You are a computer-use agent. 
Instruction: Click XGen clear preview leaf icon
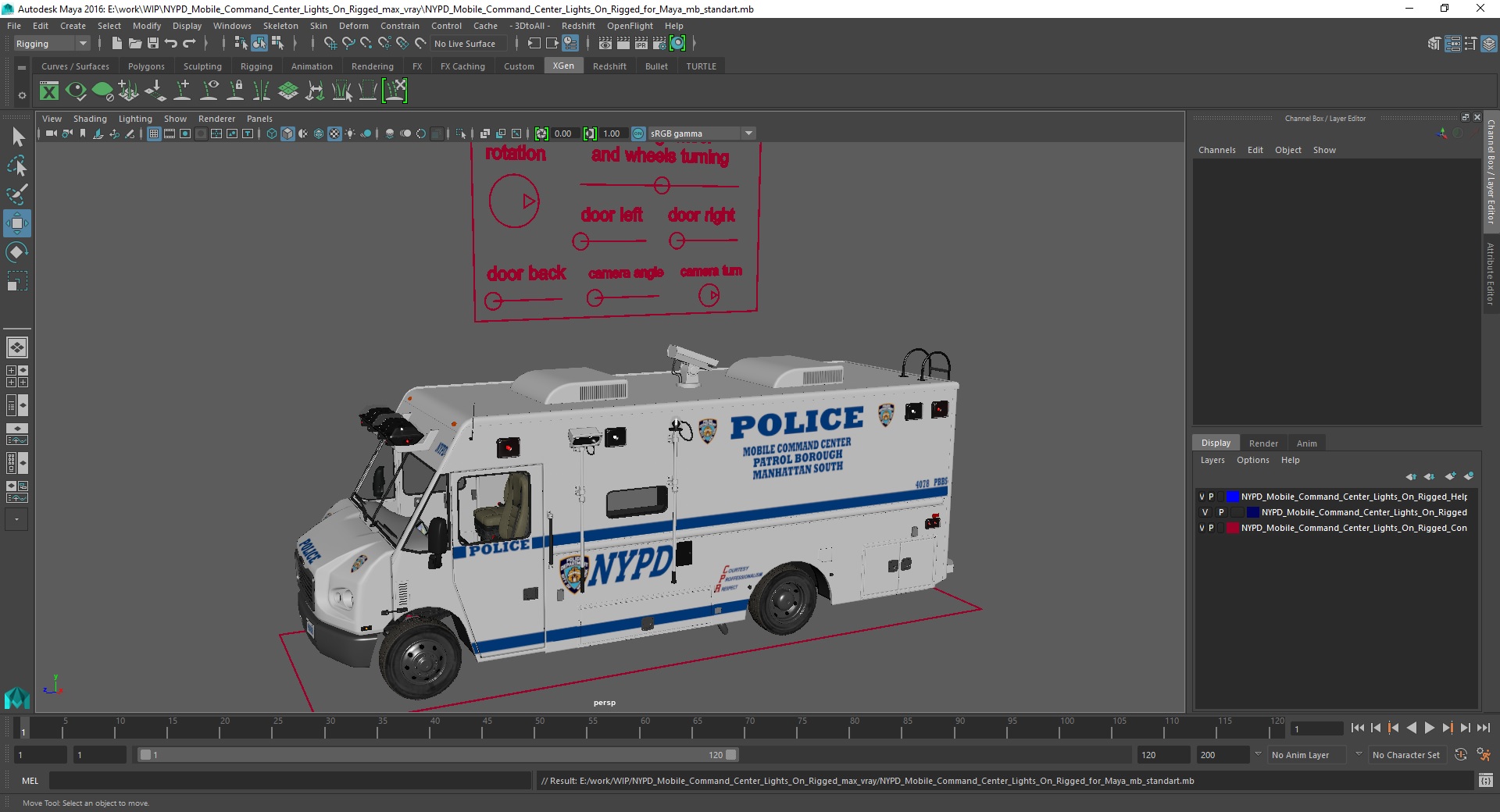coord(102,91)
